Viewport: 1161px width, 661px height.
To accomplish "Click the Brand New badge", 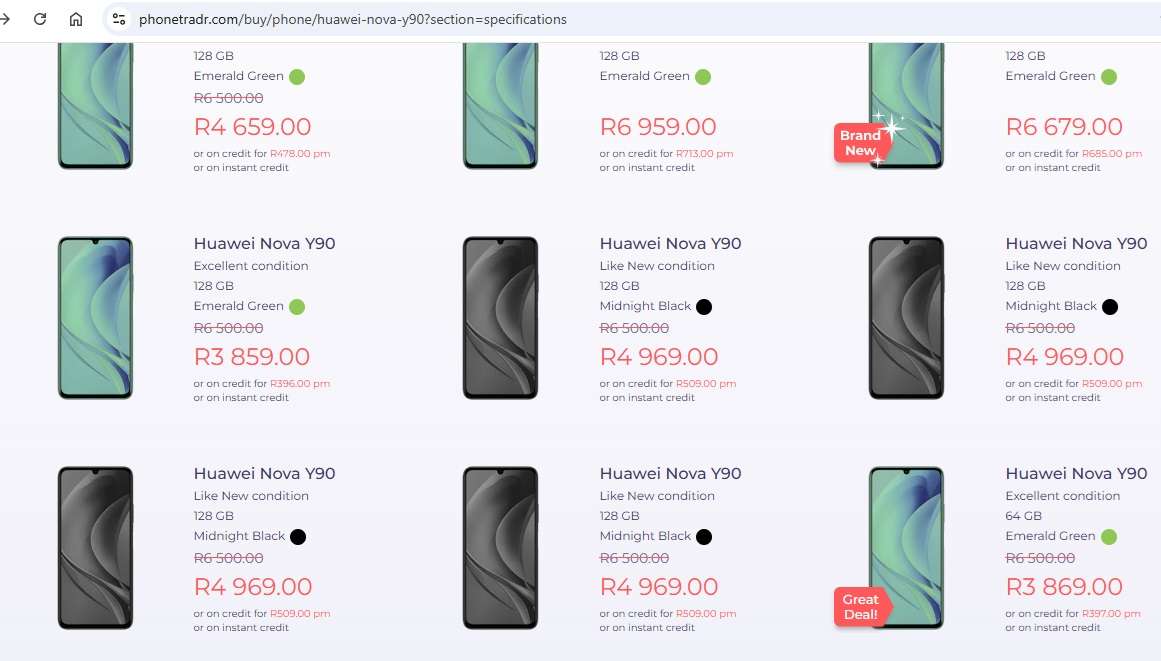I will (x=862, y=142).
